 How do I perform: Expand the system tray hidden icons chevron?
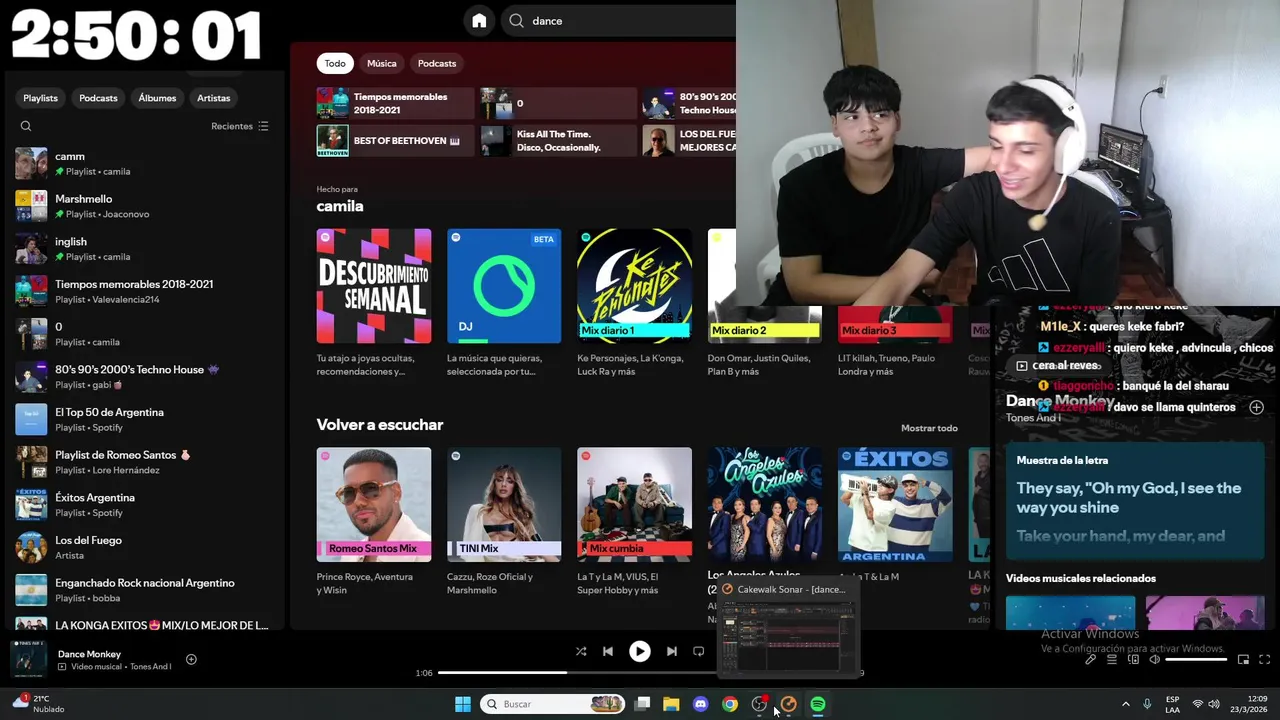pos(1125,704)
